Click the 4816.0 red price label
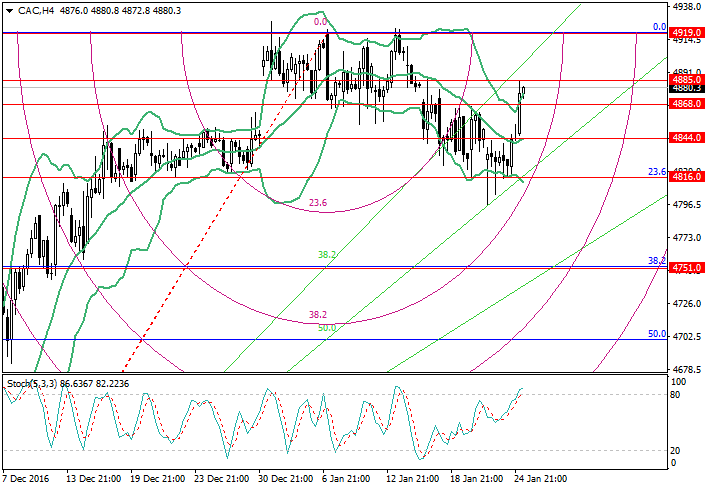The width and height of the screenshot is (707, 490). tap(687, 177)
